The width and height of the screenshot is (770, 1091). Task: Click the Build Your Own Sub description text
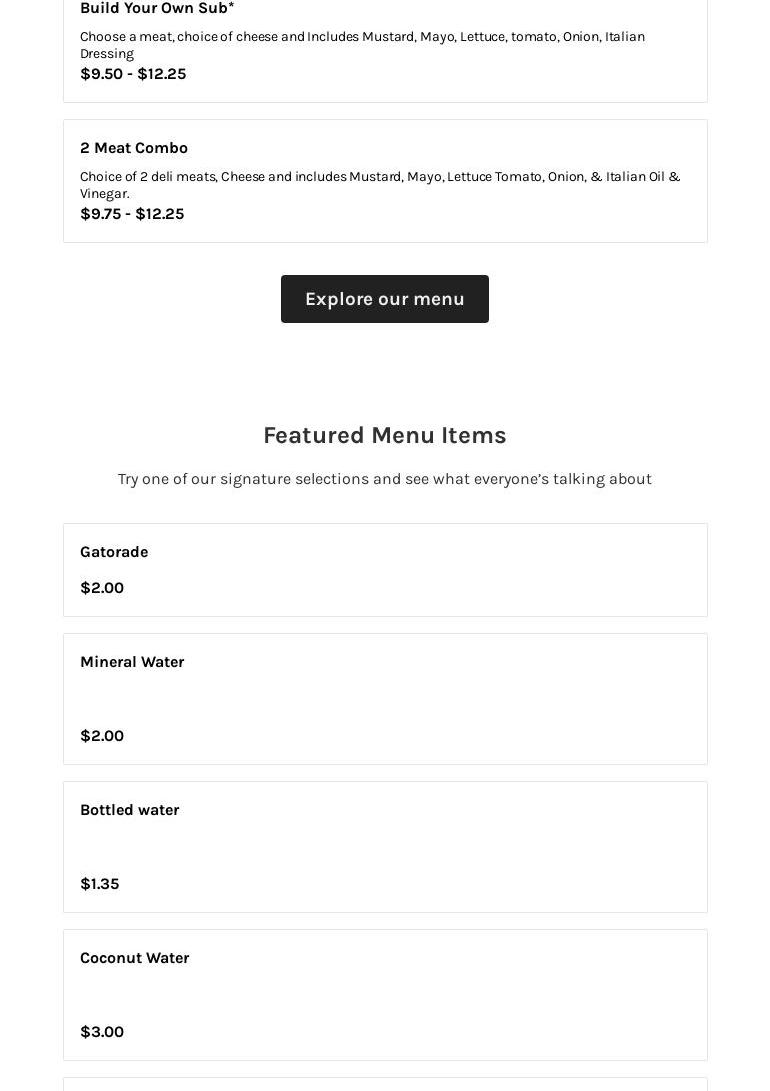coord(362,44)
